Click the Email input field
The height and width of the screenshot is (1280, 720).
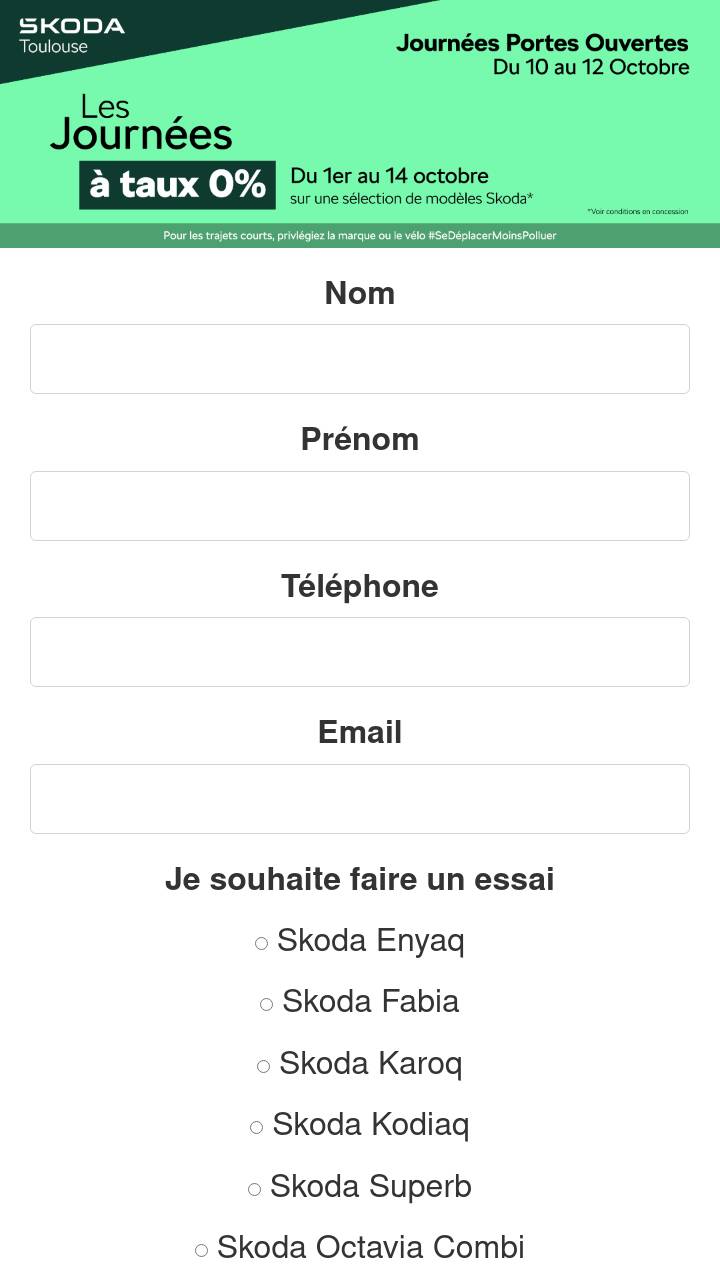[360, 799]
